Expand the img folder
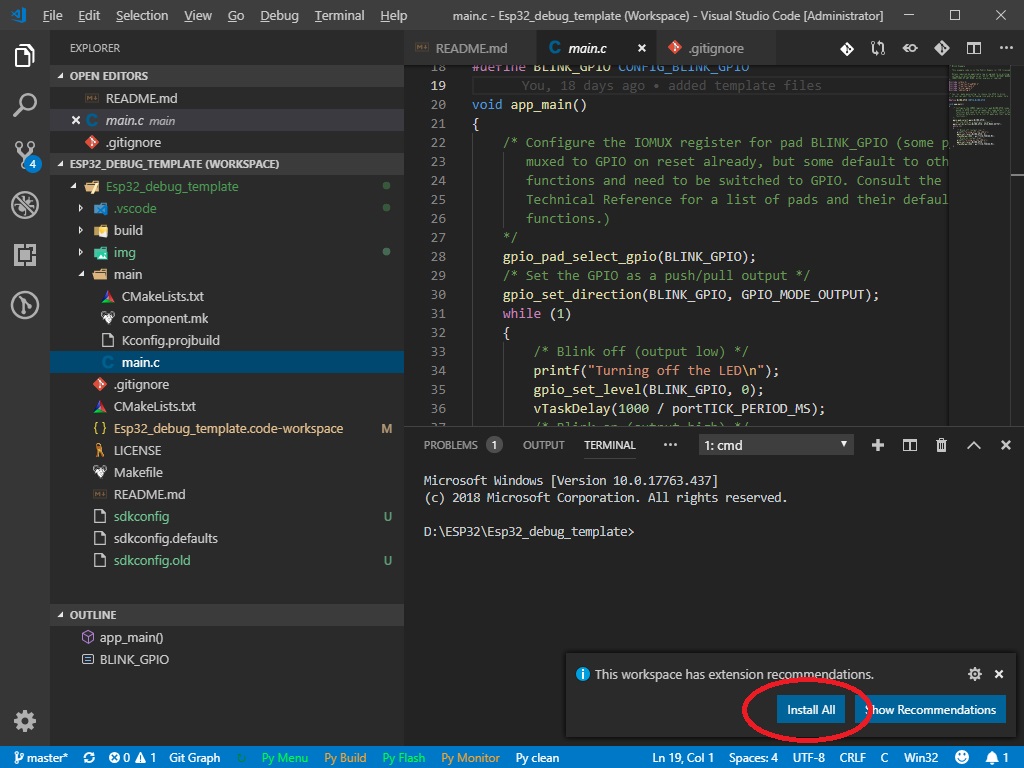Screen dimensions: 1024x768 [x=81, y=252]
